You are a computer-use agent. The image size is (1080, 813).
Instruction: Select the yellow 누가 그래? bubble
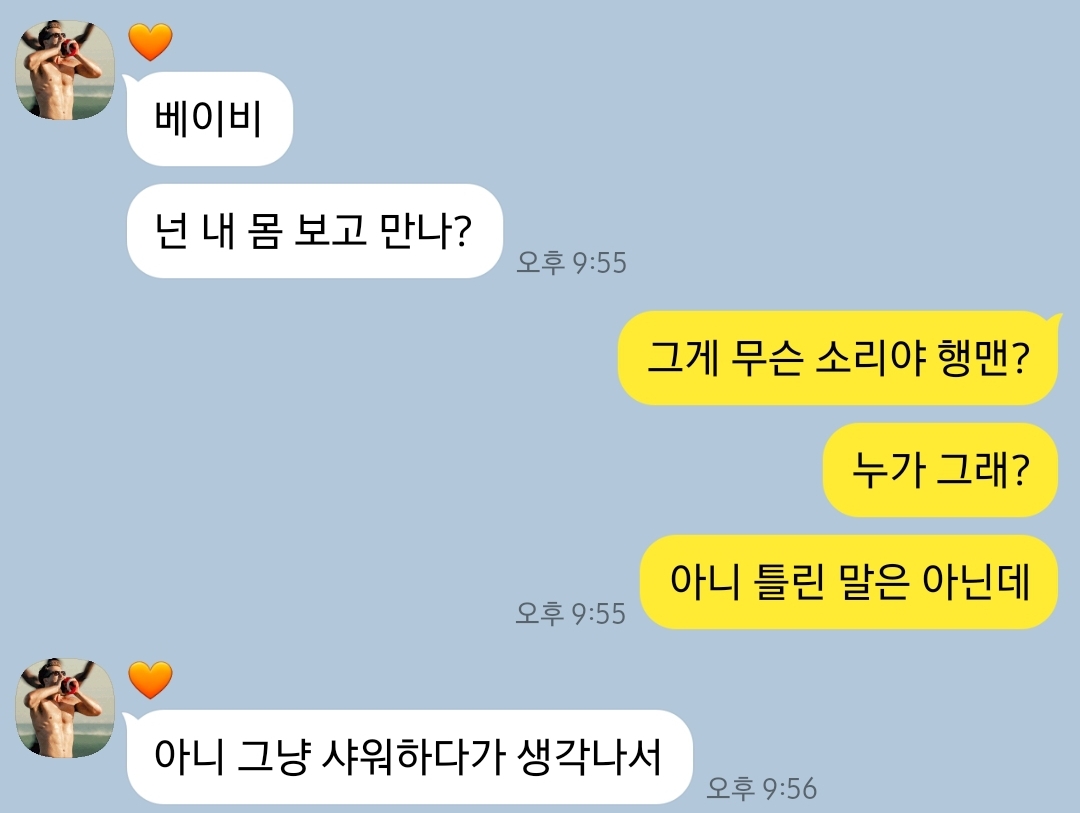pyautogui.click(x=940, y=470)
